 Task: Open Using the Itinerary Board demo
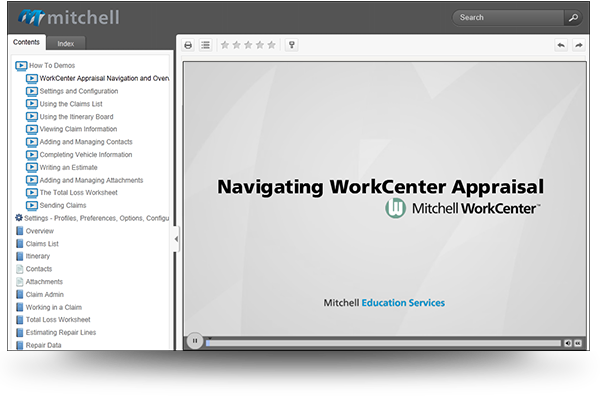tap(77, 117)
